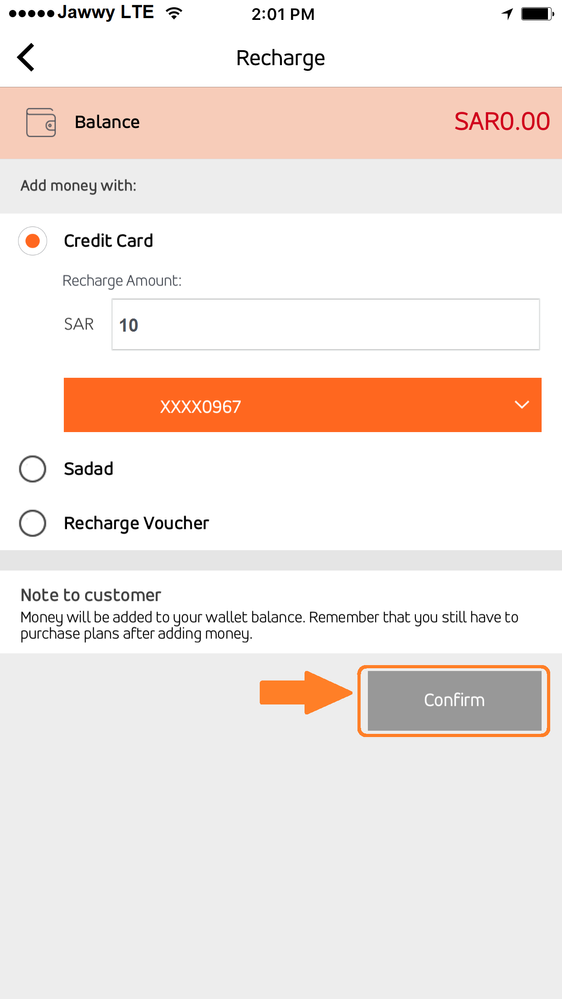Tap the location arrow status icon
The image size is (562, 999).
point(507,13)
